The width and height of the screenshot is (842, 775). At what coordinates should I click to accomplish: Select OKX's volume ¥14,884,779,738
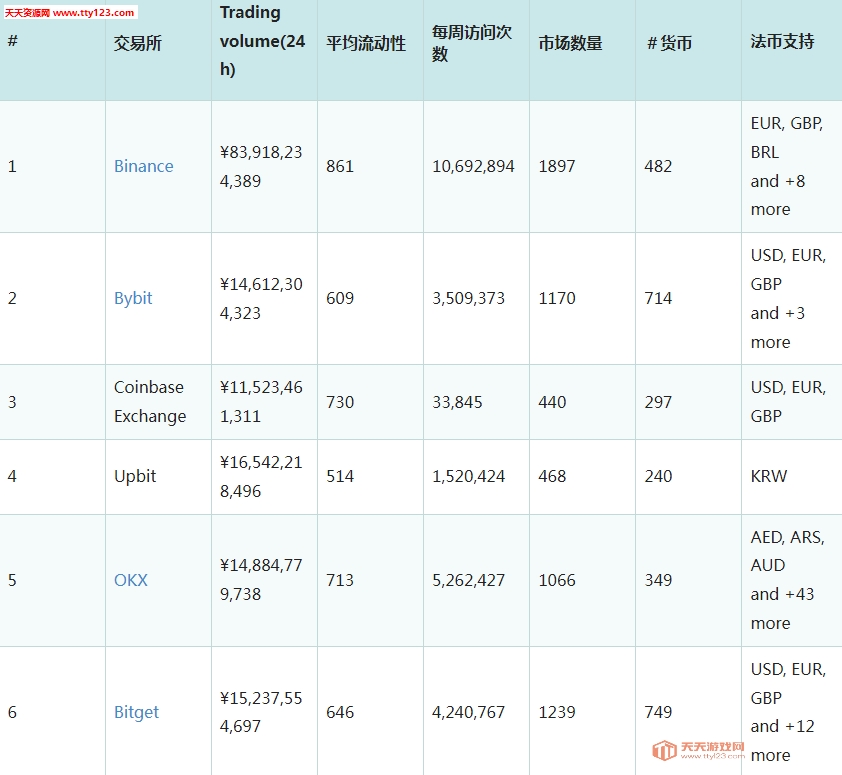(x=261, y=580)
